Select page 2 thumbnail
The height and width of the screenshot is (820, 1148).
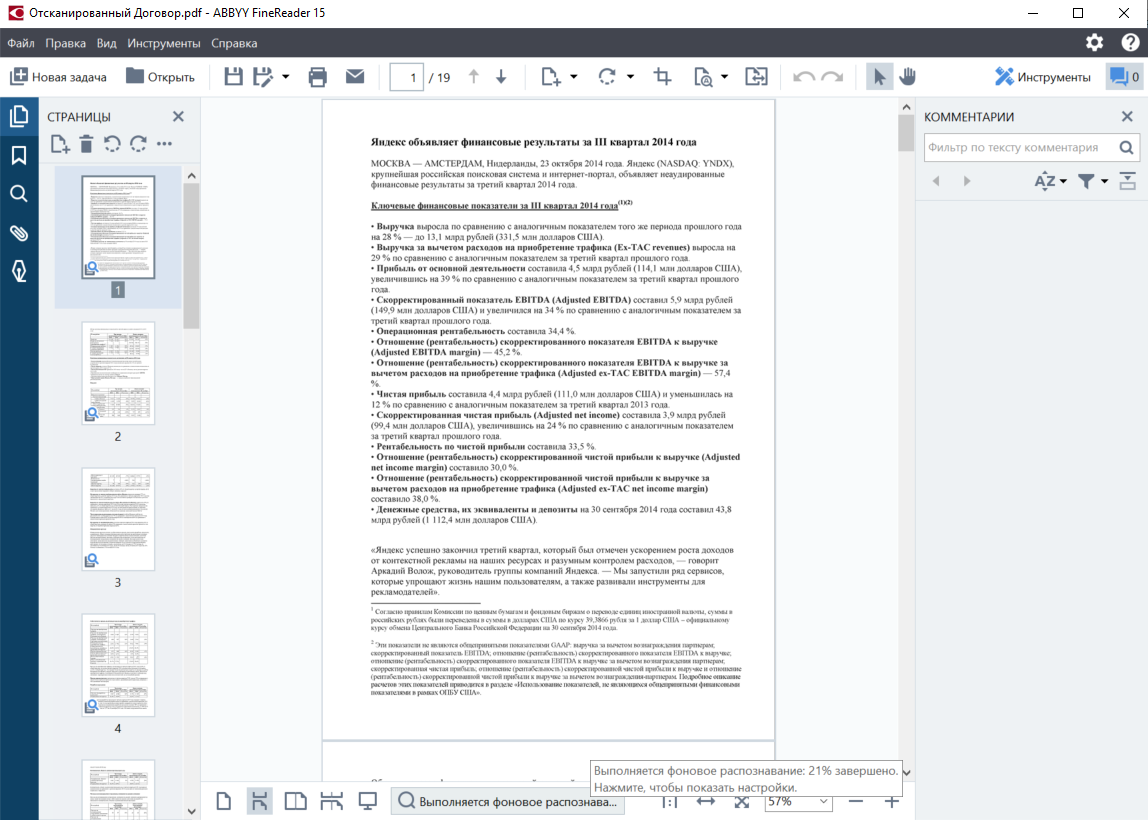point(118,373)
